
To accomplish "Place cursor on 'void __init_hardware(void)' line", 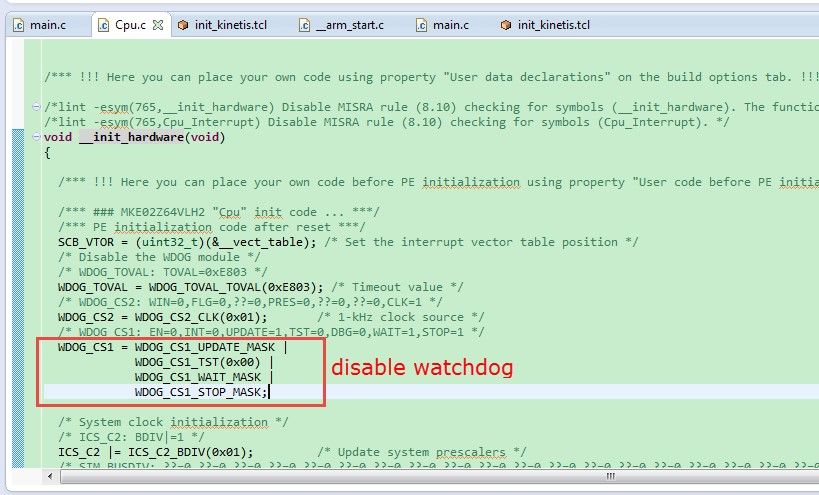I will (x=135, y=137).
